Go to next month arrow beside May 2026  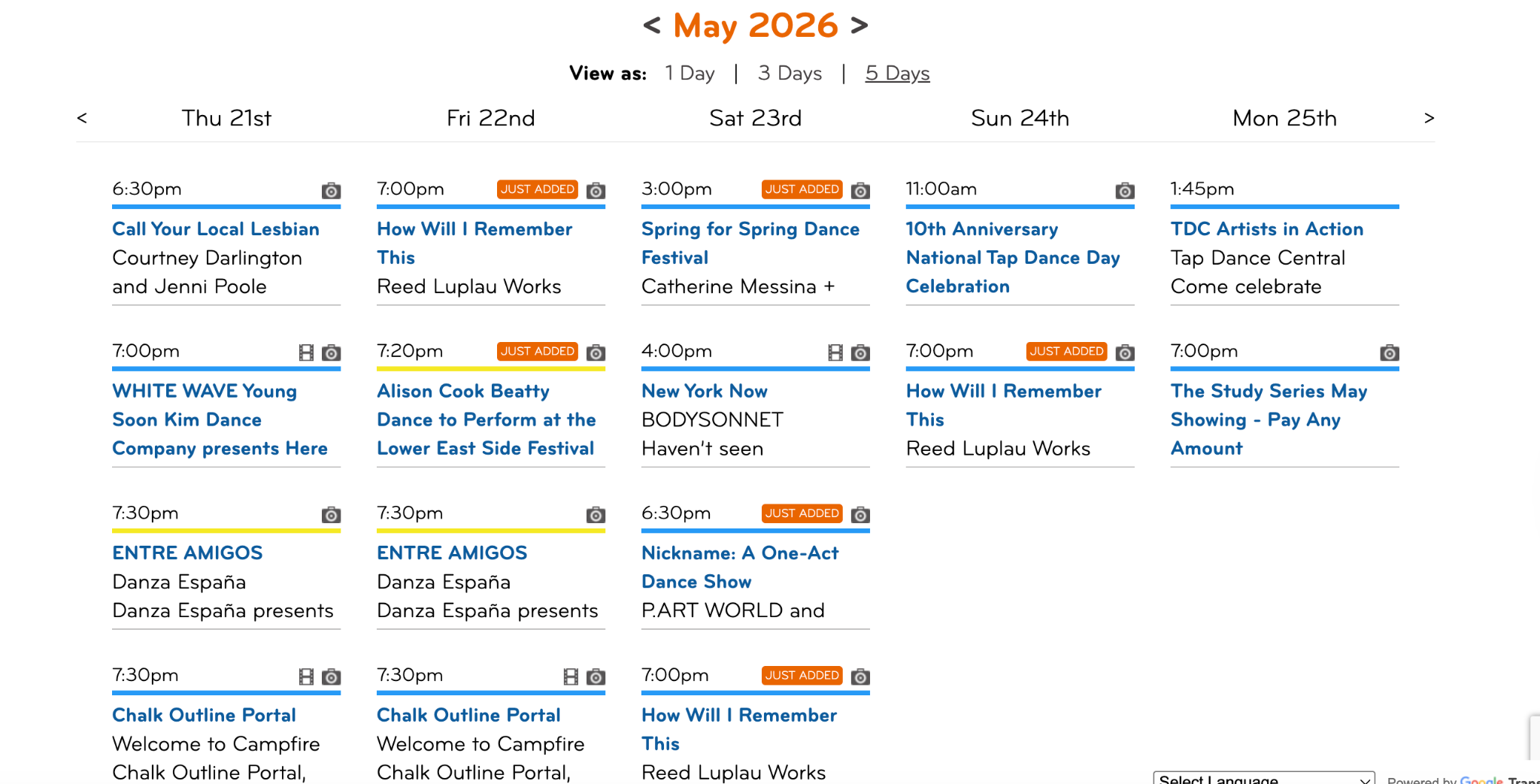point(859,26)
